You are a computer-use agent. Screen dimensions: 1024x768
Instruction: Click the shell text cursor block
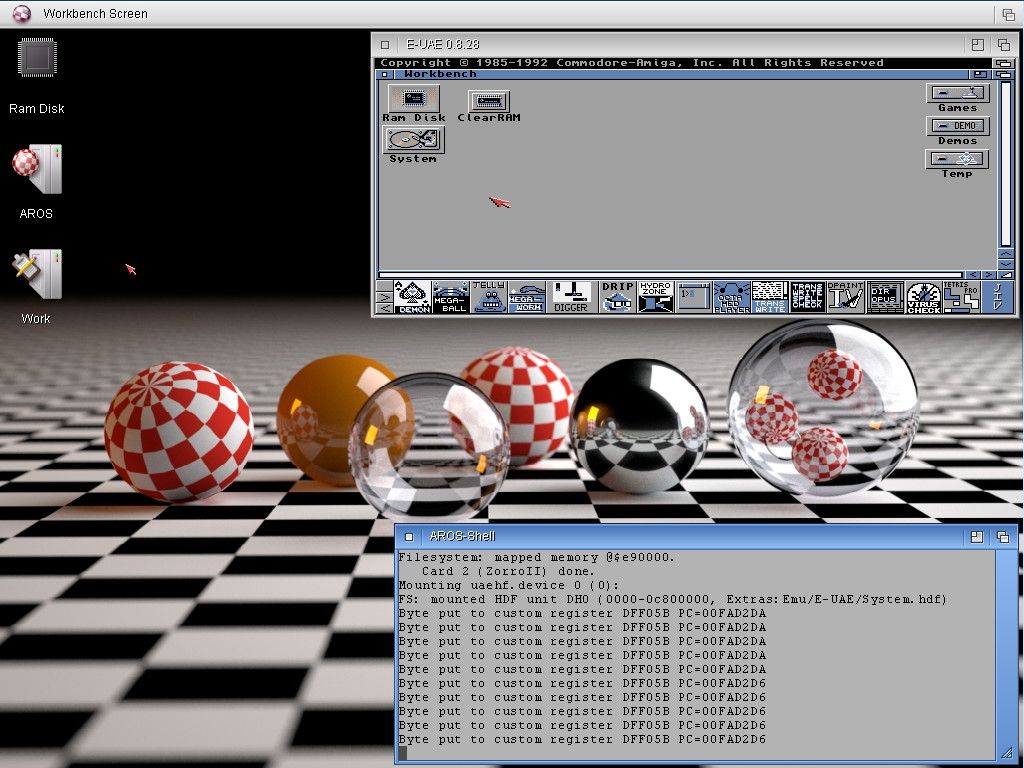click(x=402, y=753)
